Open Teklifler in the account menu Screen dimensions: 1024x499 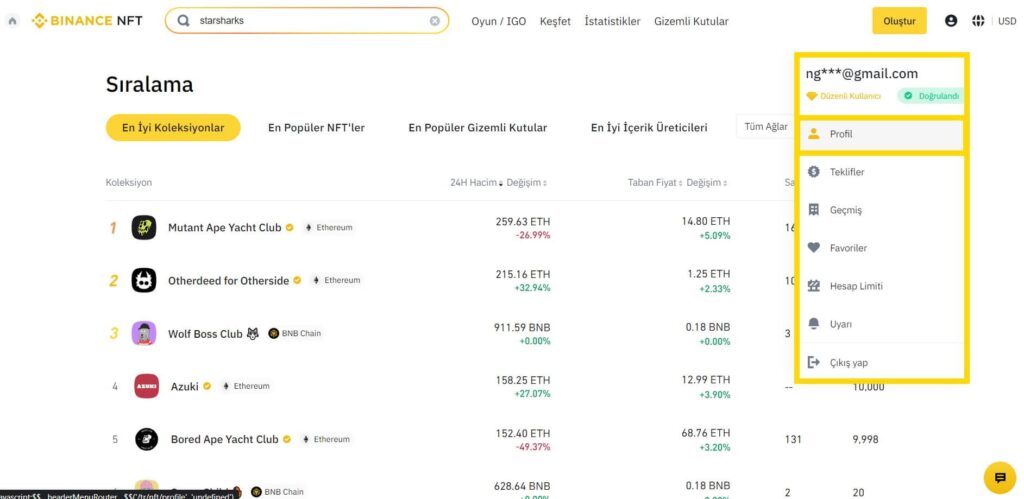point(881,172)
